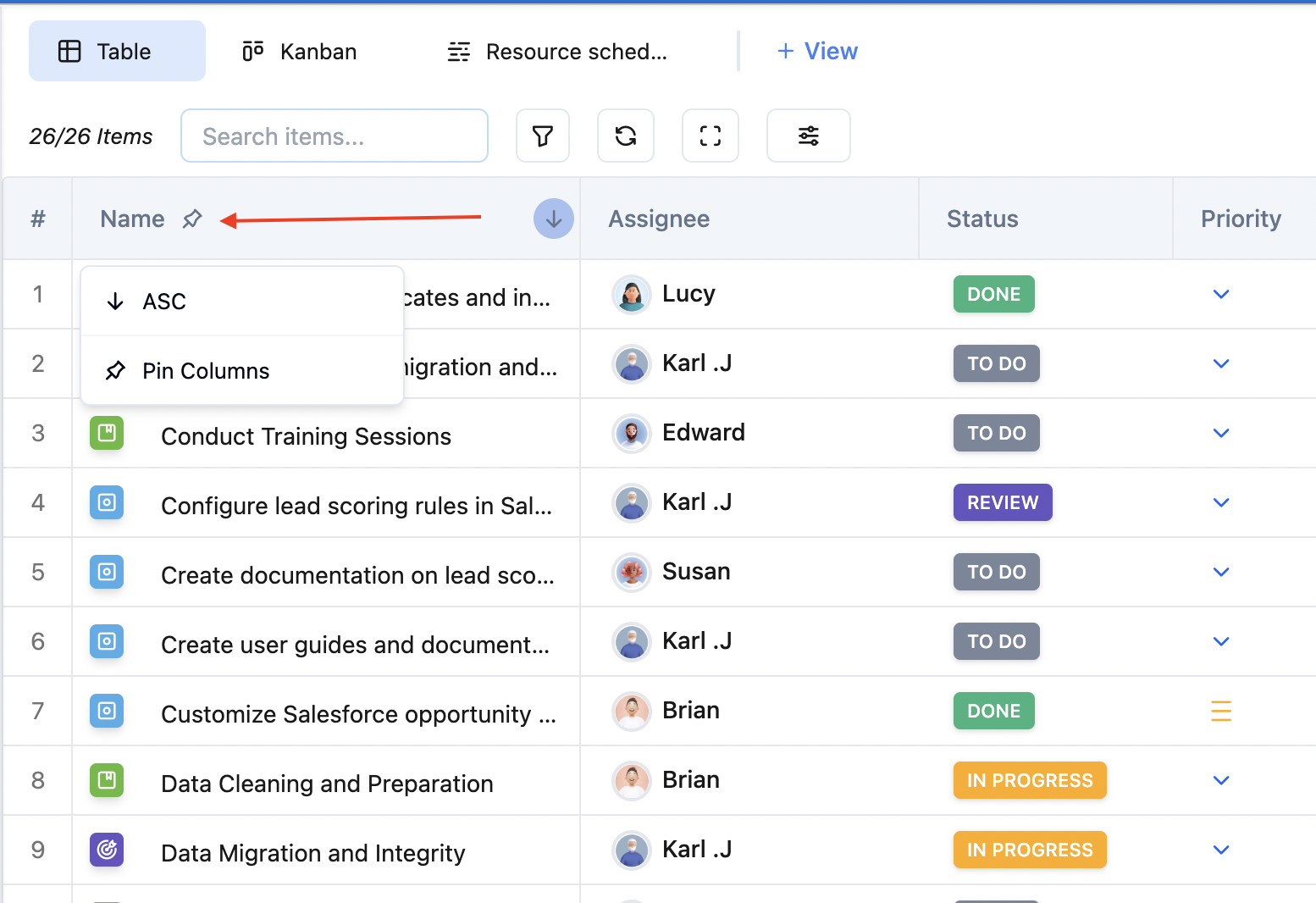This screenshot has width=1316, height=903.
Task: Open the Resource sched... view tab
Action: [x=557, y=52]
